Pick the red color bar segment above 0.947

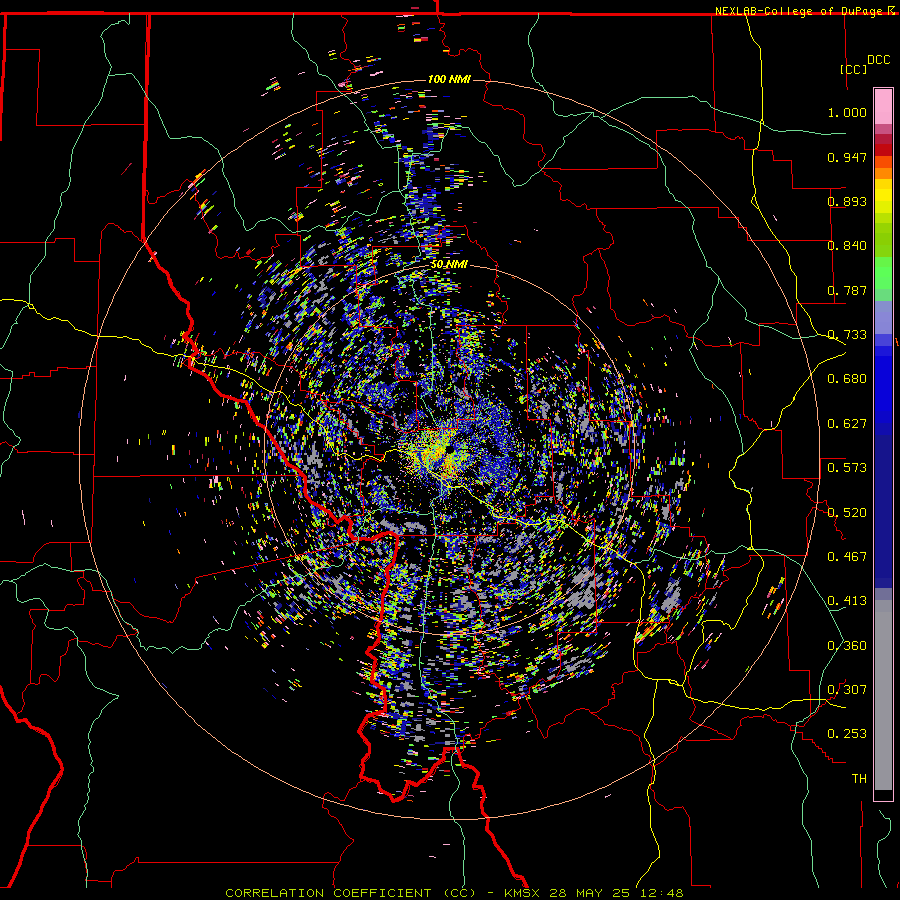(x=883, y=149)
